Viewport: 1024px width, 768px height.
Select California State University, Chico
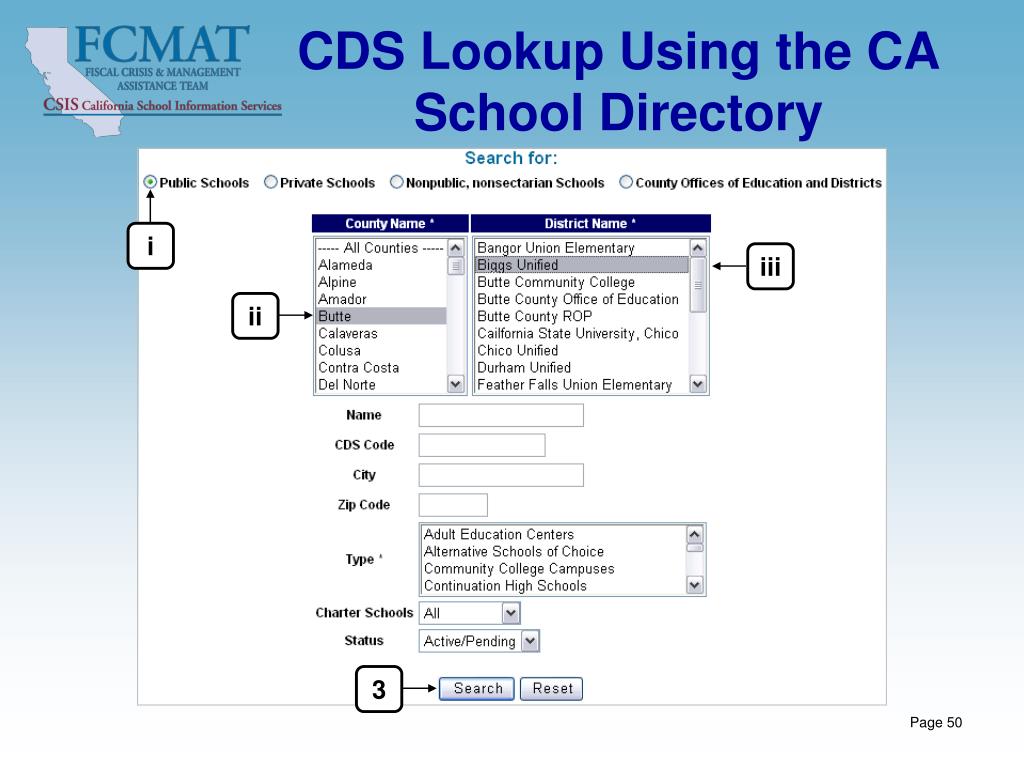coord(581,333)
